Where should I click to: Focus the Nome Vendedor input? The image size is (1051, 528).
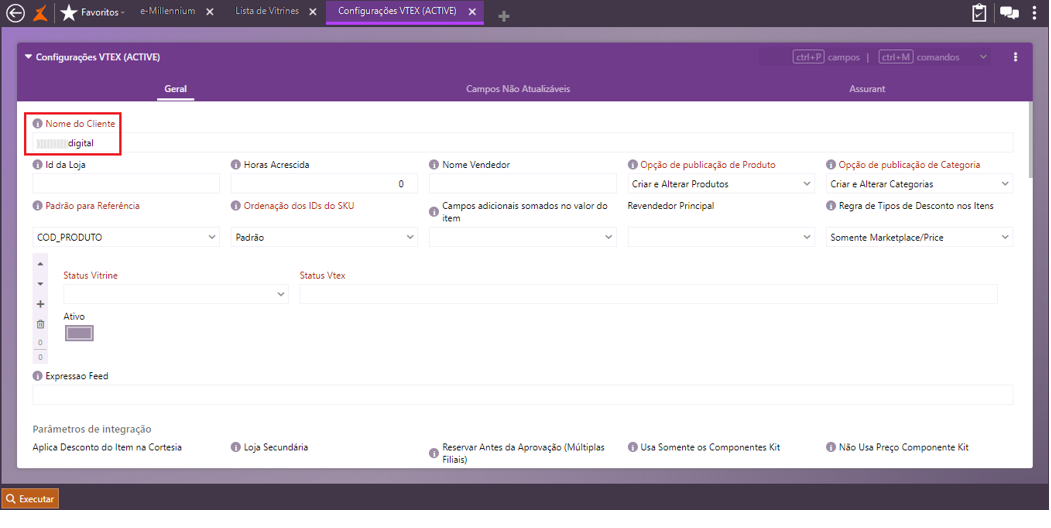point(523,184)
